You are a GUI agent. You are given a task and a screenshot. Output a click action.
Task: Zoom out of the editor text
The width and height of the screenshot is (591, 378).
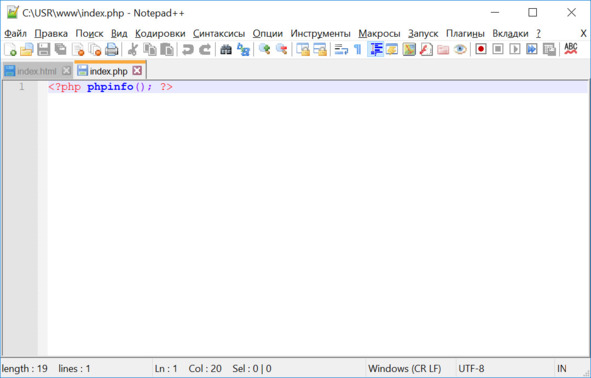282,49
